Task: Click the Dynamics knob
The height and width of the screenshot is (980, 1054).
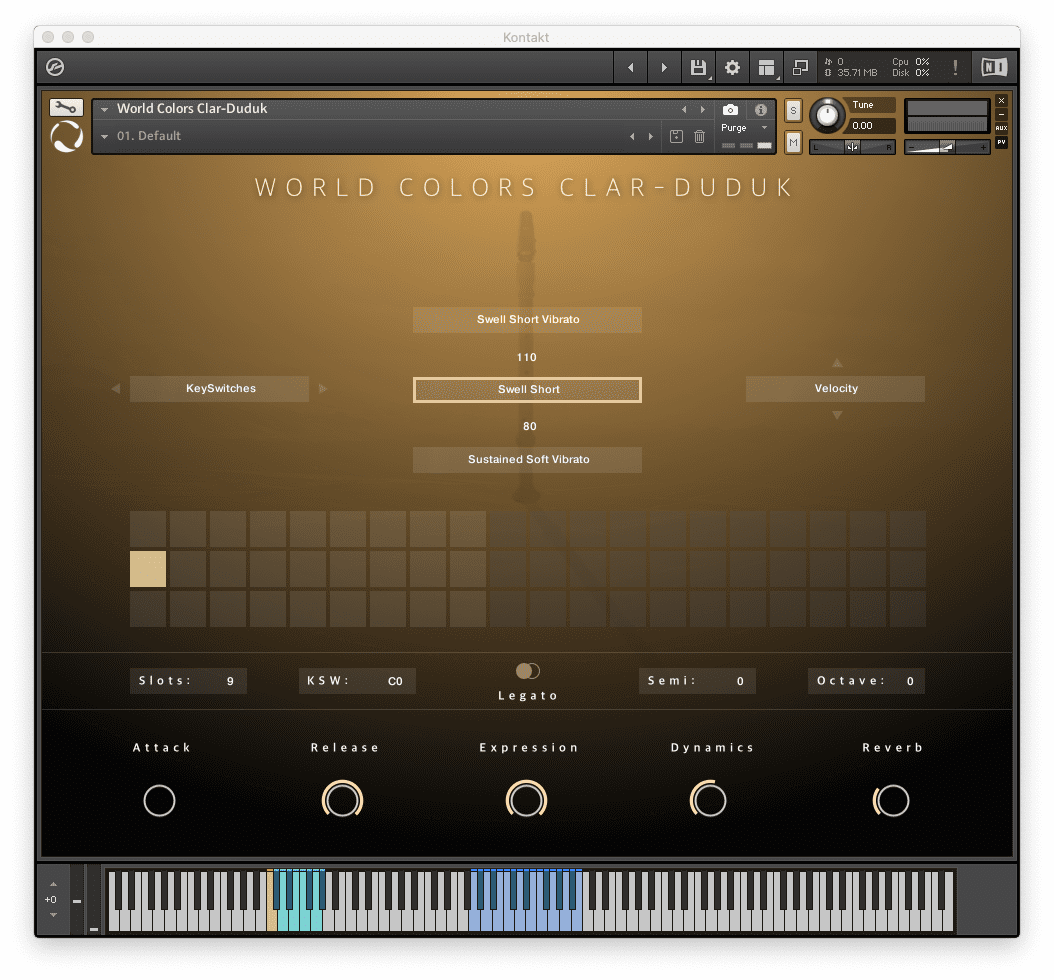Action: point(709,800)
